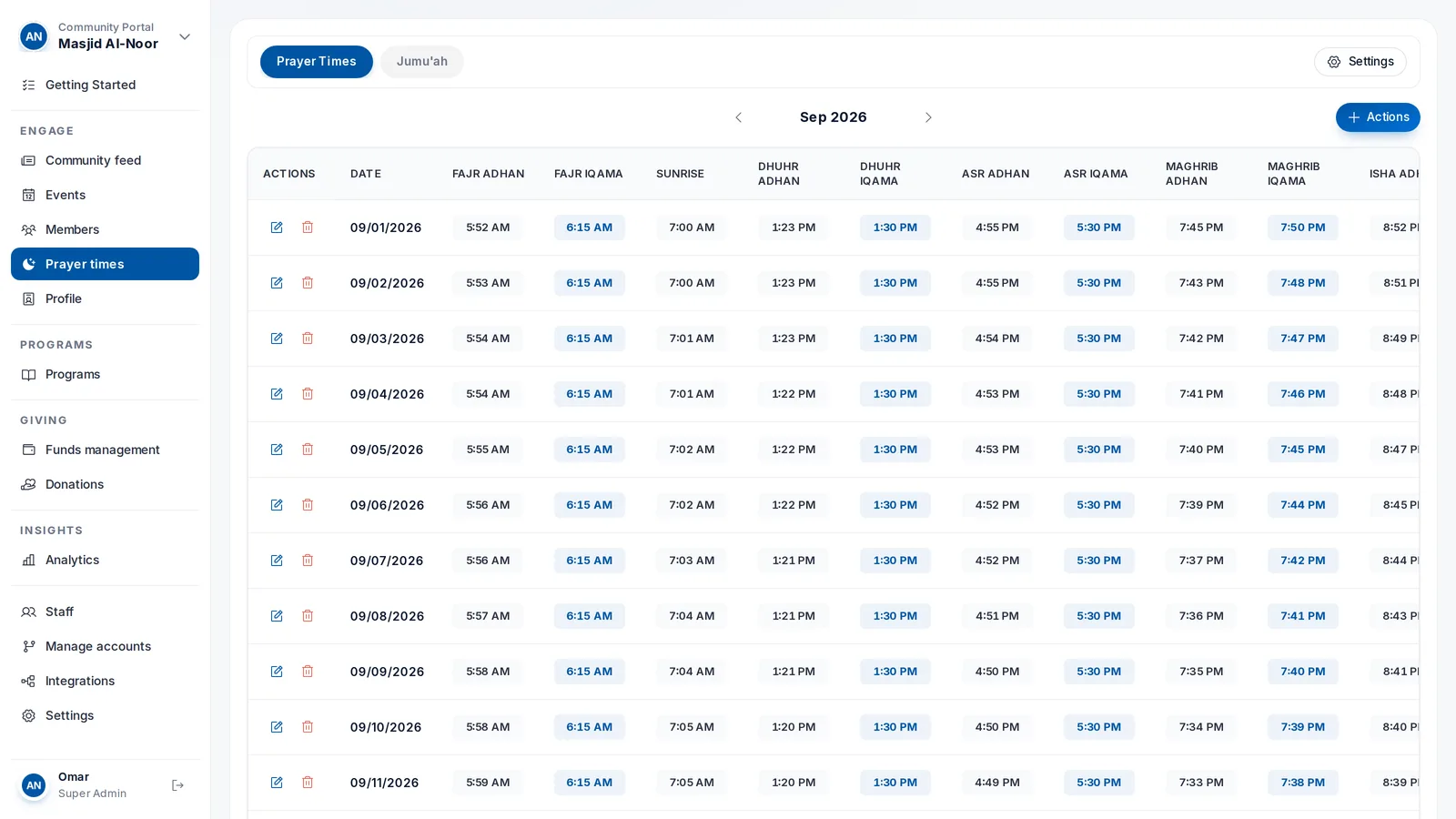Open the Actions dropdown button
Viewport: 1456px width, 819px height.
(1378, 117)
